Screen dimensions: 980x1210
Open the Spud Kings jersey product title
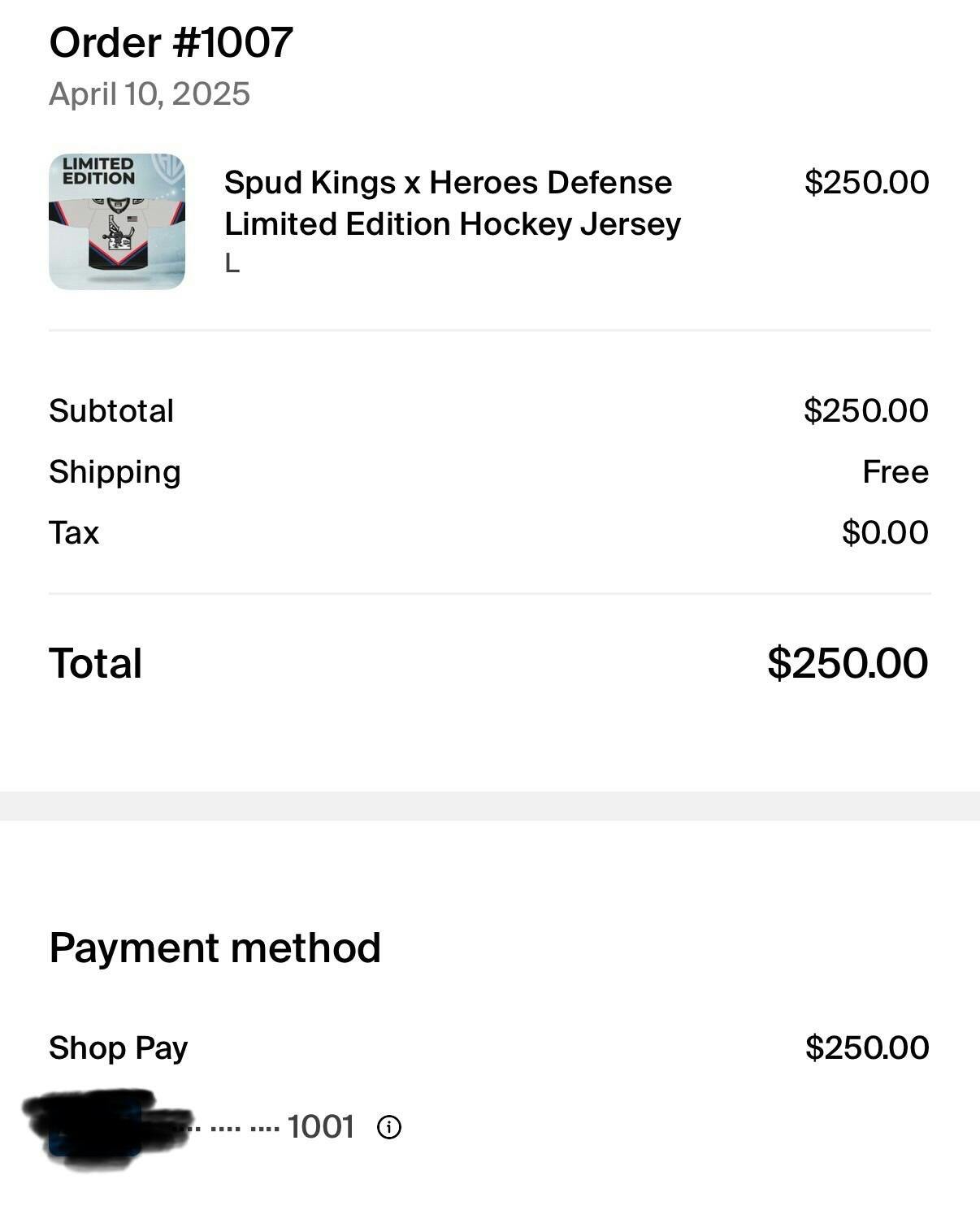point(452,203)
